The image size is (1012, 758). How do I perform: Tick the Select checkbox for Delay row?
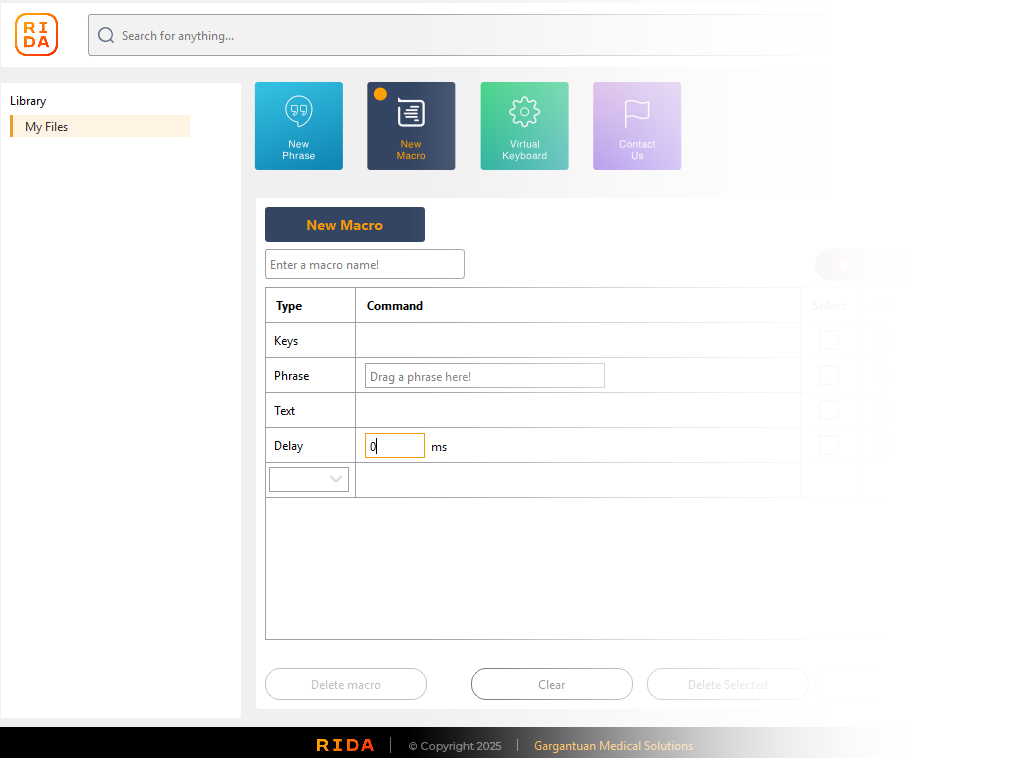coord(828,445)
